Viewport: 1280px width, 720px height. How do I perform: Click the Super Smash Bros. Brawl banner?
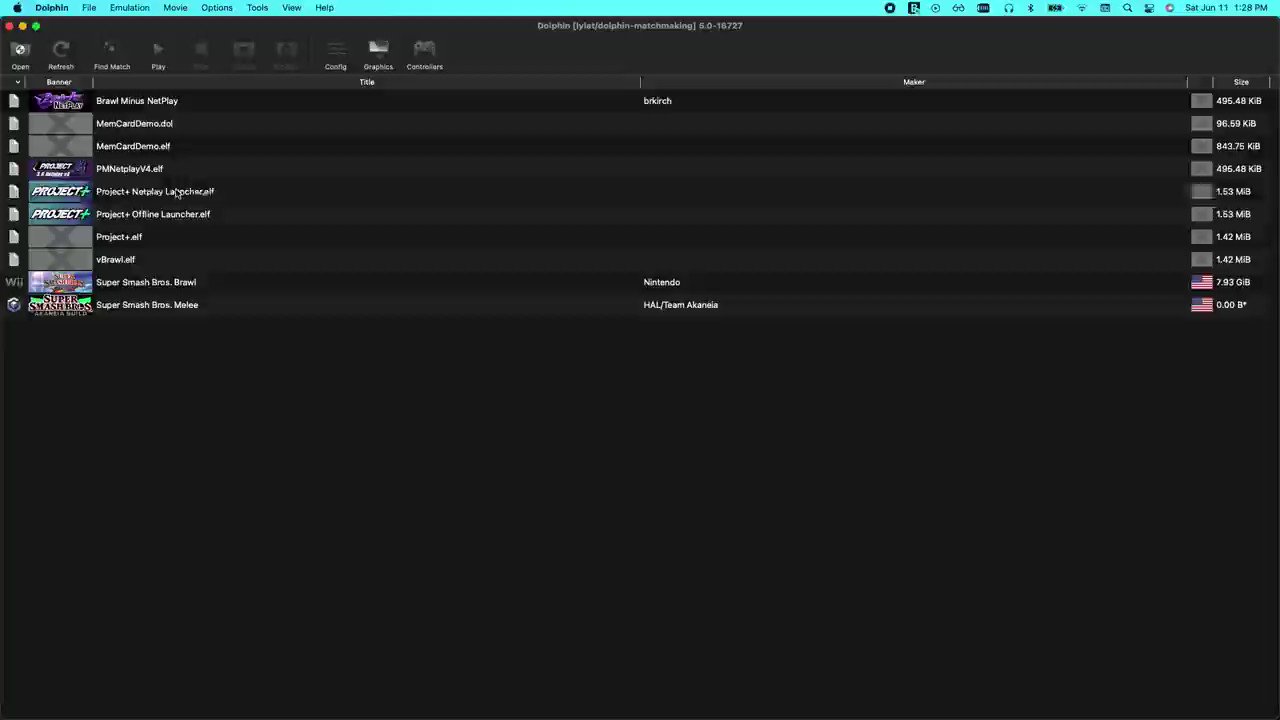(60, 282)
